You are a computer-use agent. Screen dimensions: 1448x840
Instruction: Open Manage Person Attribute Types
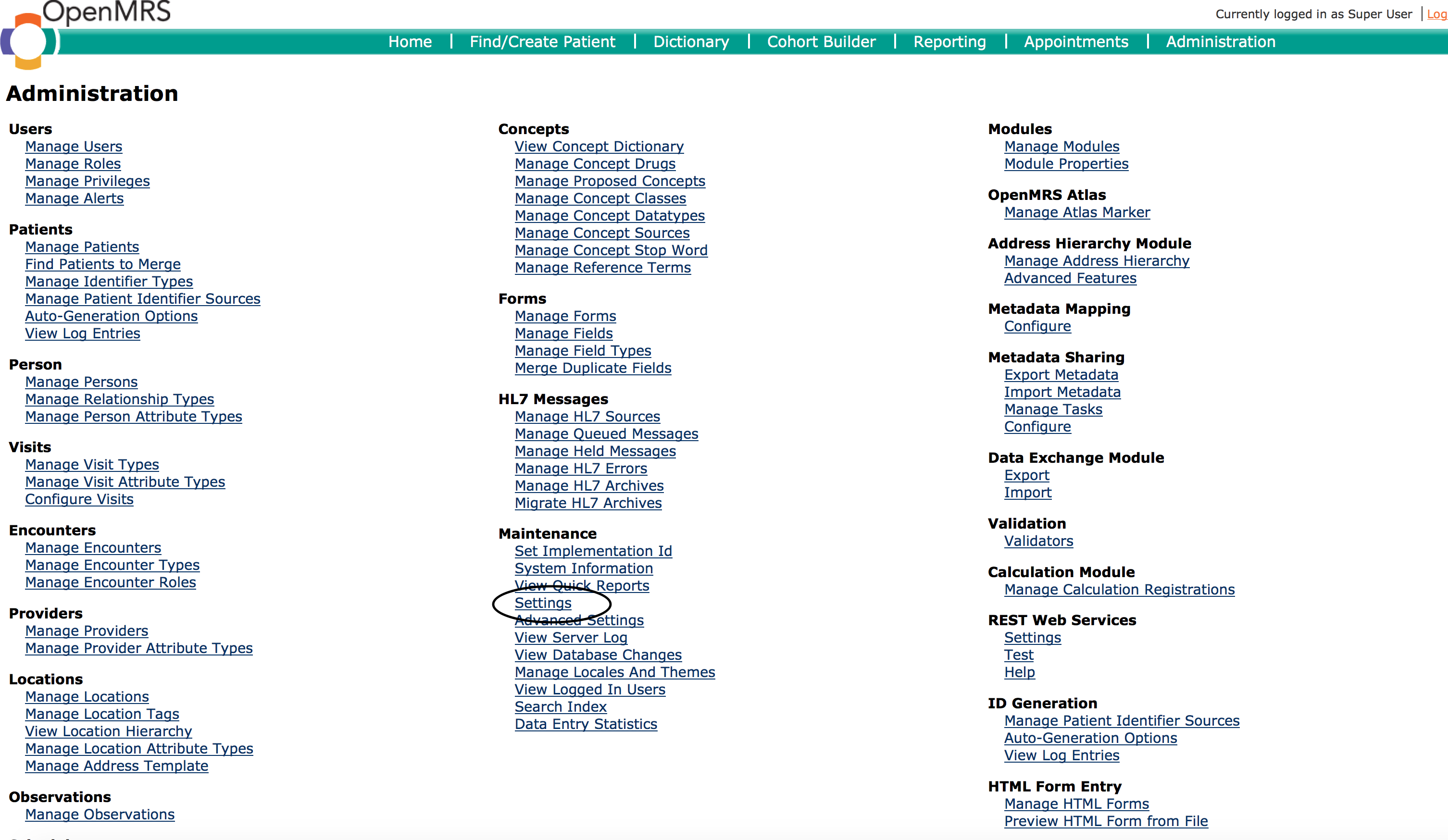pyautogui.click(x=134, y=417)
